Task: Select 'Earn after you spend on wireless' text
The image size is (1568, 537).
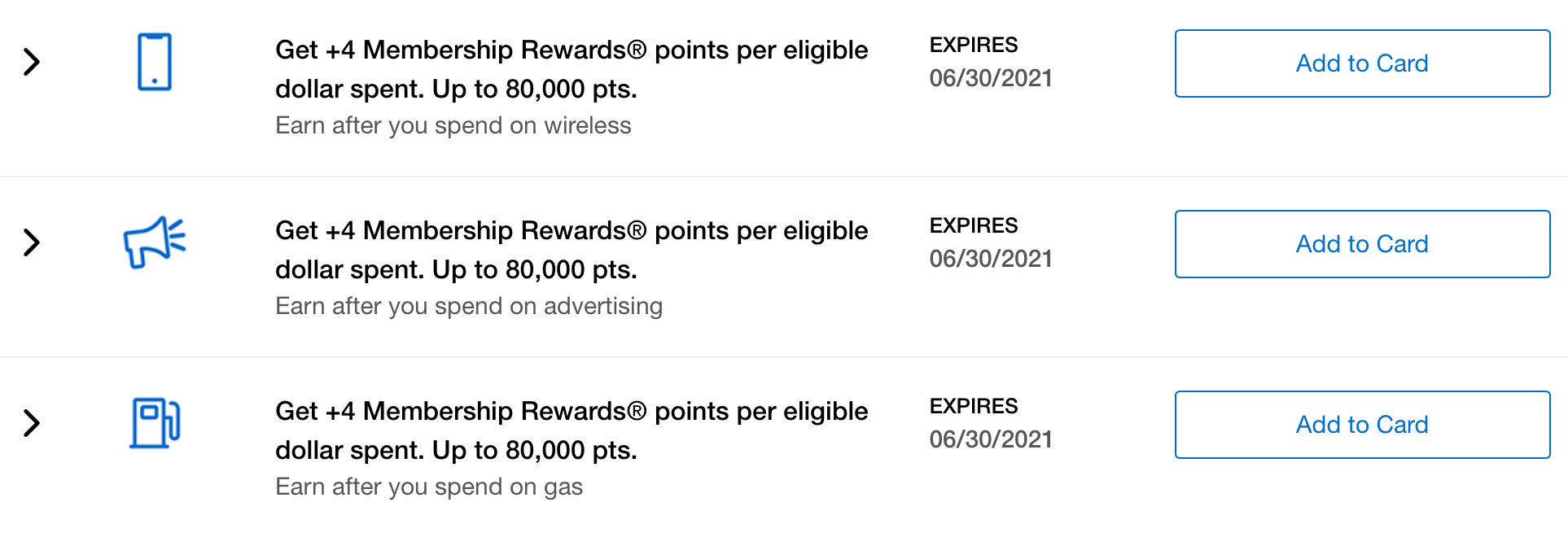Action: click(453, 125)
